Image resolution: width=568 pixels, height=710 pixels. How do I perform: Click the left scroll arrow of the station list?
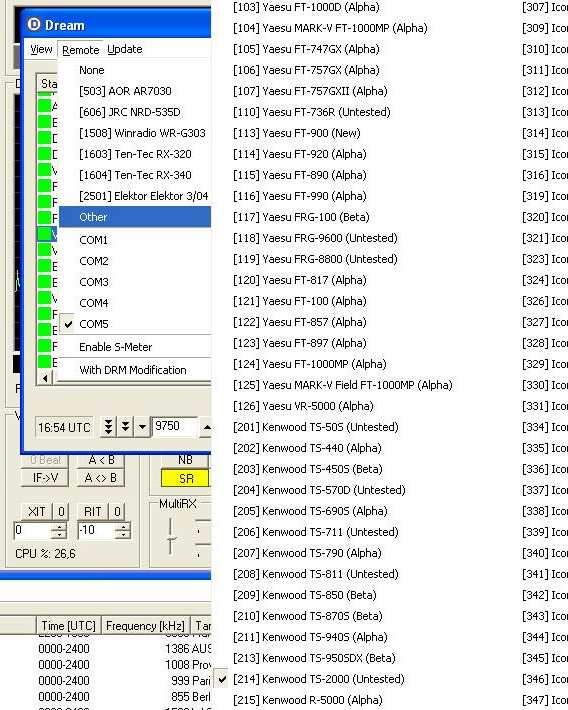[45, 378]
